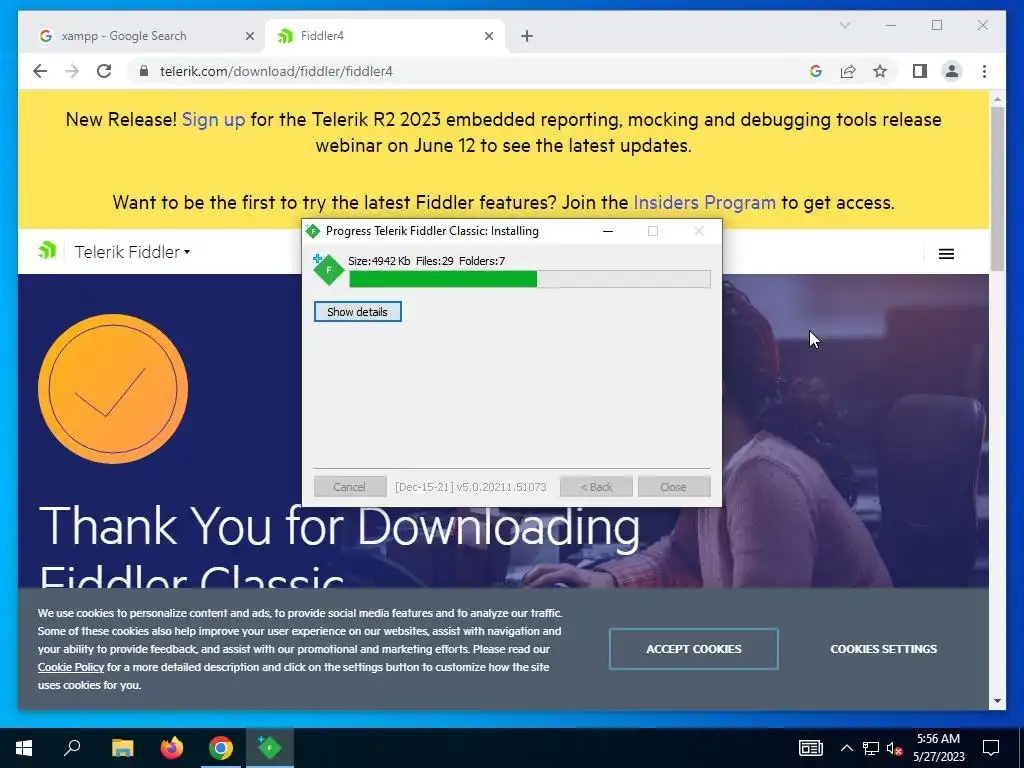The width and height of the screenshot is (1024, 768).
Task: Click the Telerik green logo icon
Action: click(46, 250)
